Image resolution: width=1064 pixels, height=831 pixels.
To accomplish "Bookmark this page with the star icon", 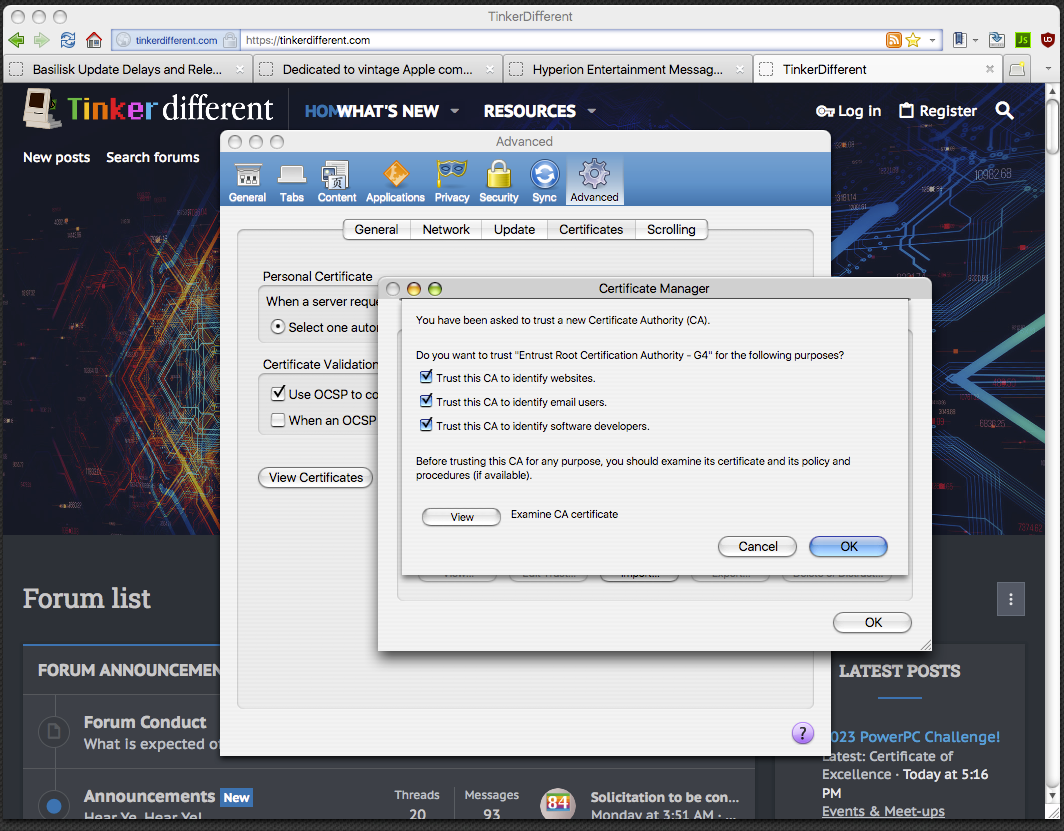I will tap(913, 40).
